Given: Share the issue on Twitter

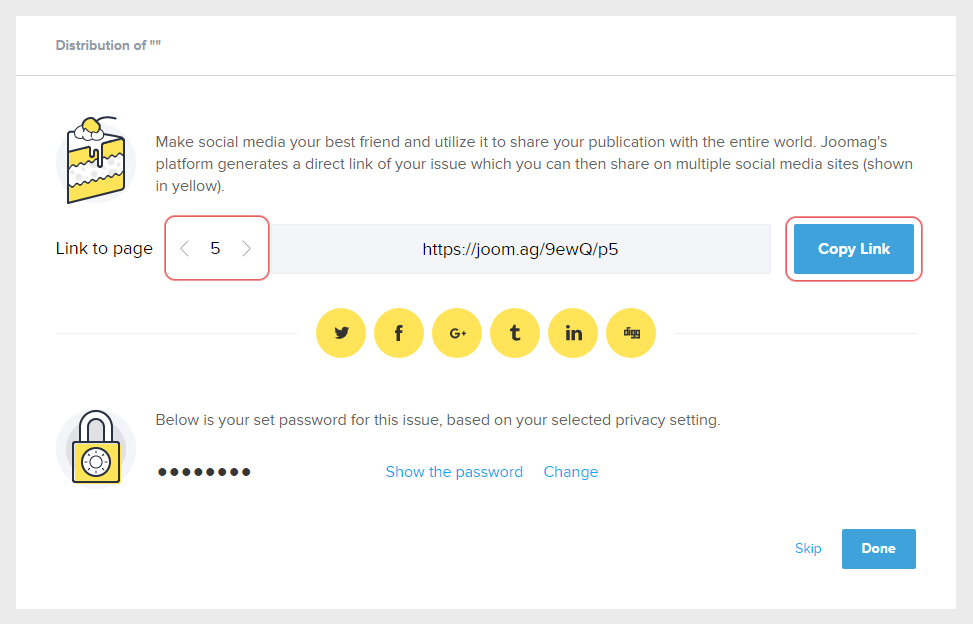Looking at the screenshot, I should [x=341, y=333].
